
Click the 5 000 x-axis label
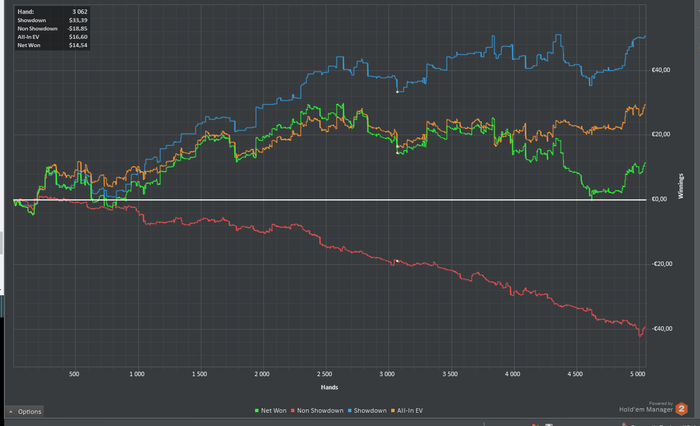[638, 374]
